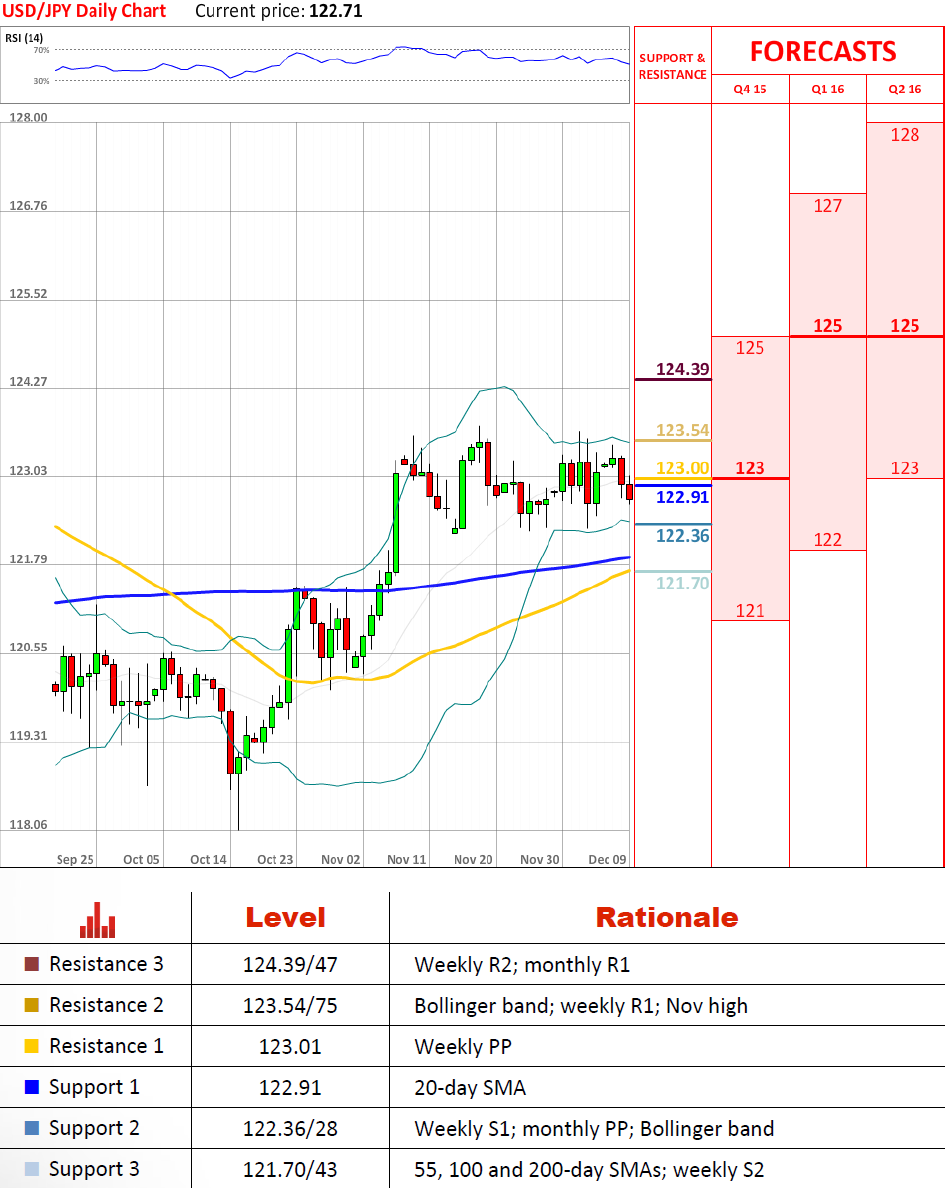
Task: Click the red bar chart icon in table header
Action: pos(96,919)
